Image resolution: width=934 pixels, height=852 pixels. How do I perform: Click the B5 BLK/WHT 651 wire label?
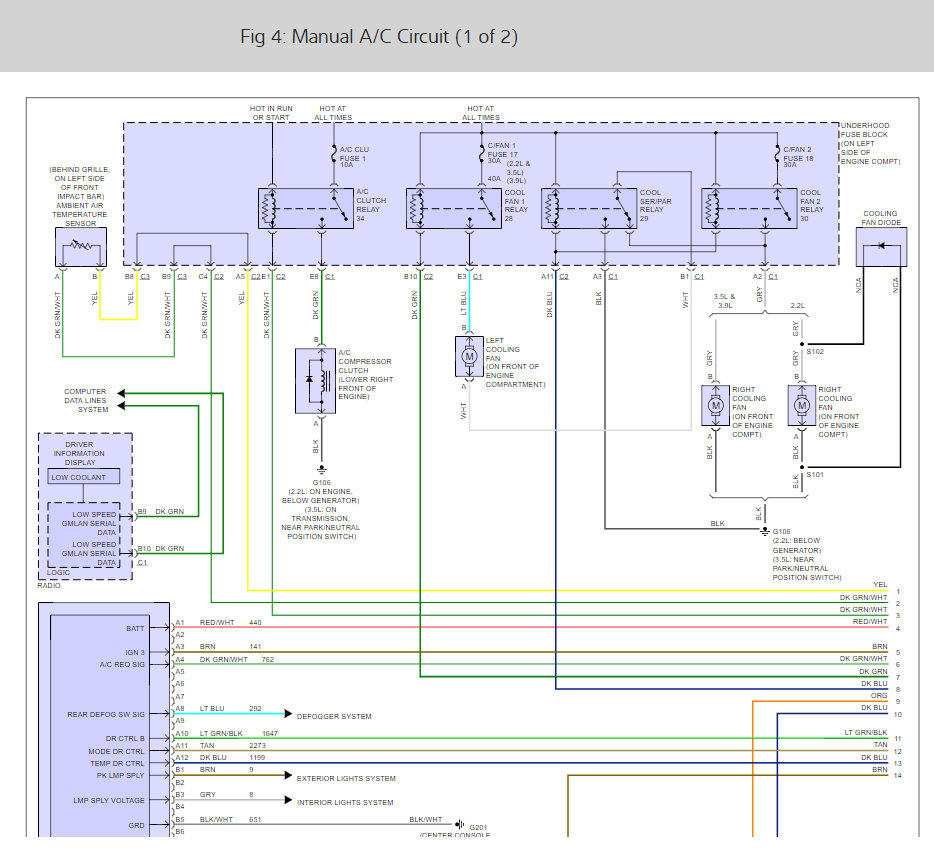pyautogui.click(x=219, y=819)
